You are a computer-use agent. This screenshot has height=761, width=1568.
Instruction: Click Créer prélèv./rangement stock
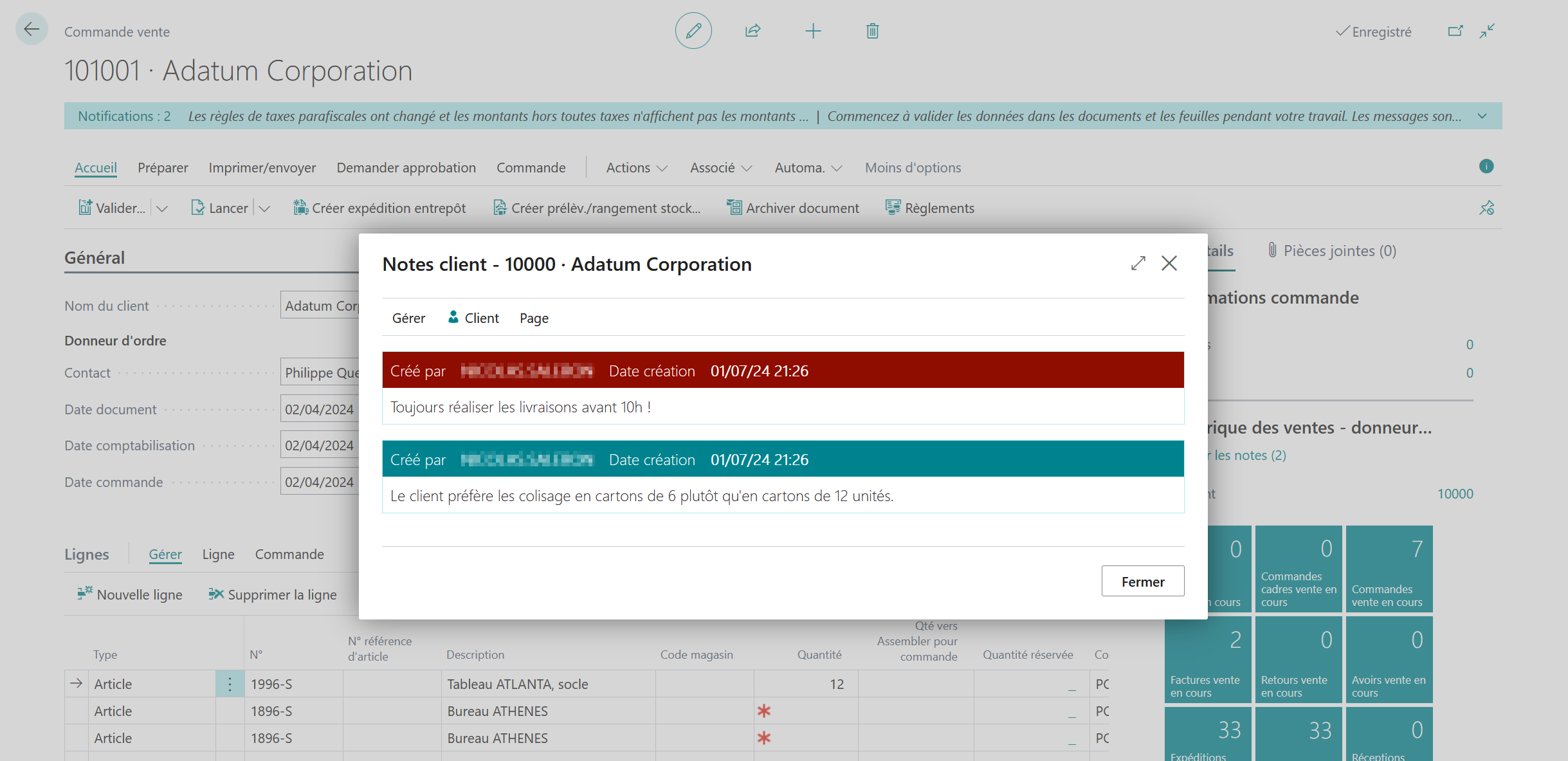(597, 208)
